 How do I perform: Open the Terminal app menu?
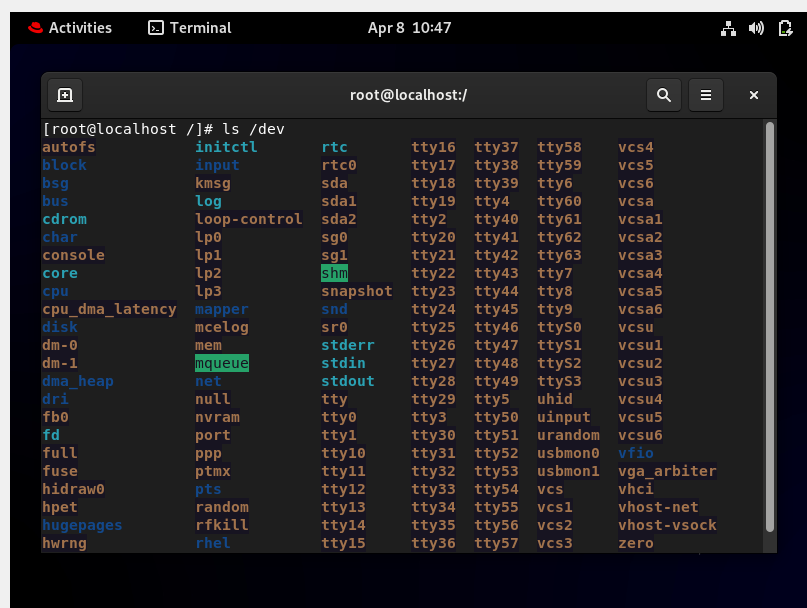coord(190,28)
